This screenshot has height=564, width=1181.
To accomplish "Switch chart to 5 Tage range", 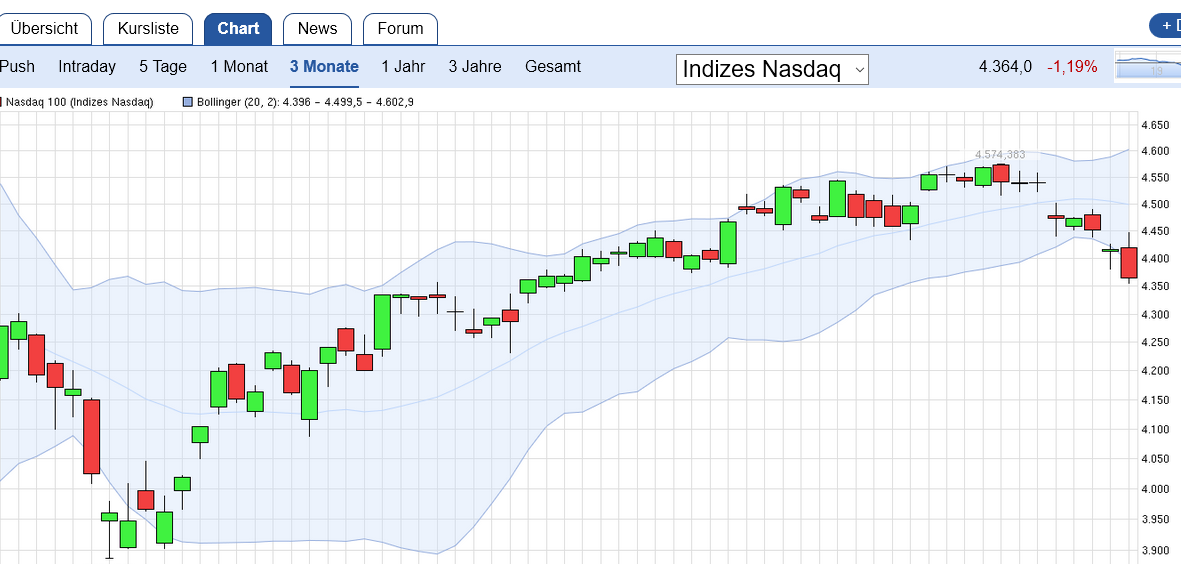I will pyautogui.click(x=163, y=67).
